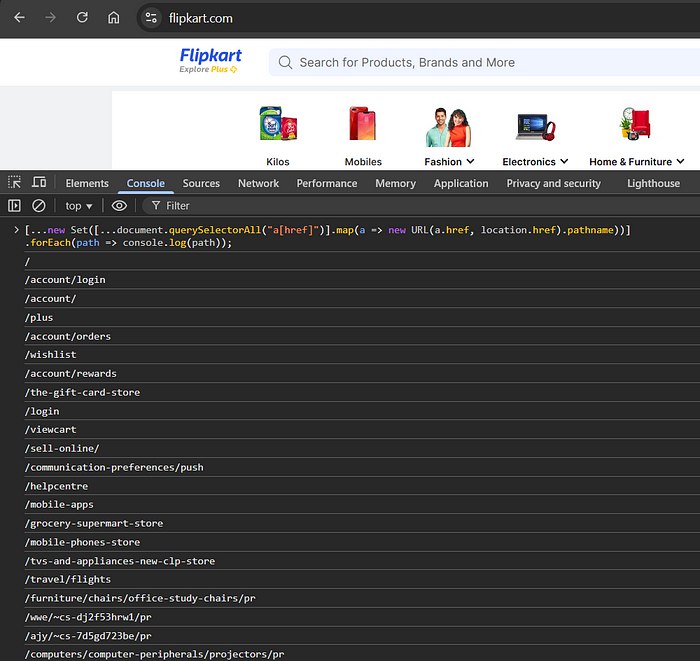
Task: Clear console with the ban icon
Action: tap(39, 206)
